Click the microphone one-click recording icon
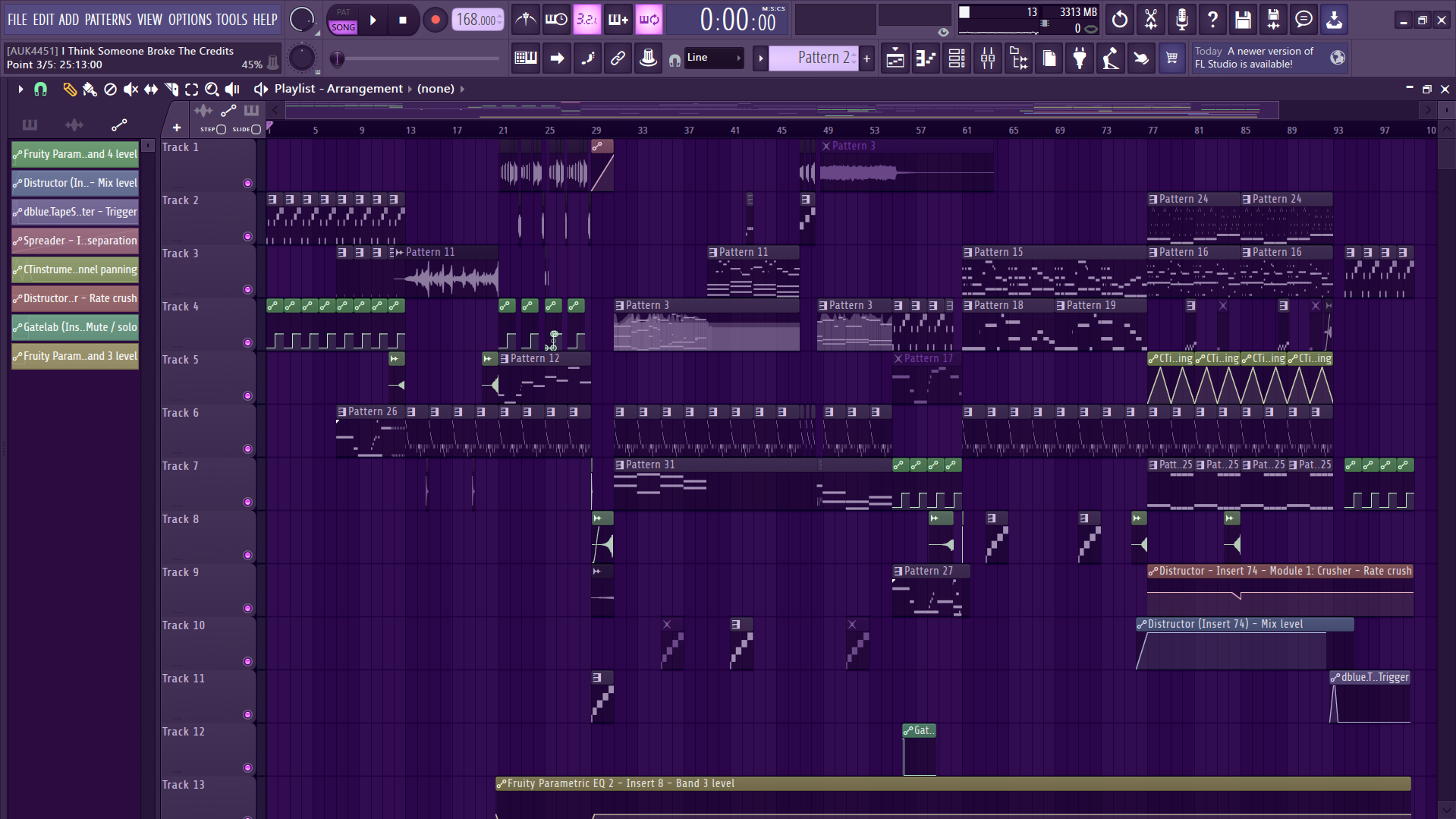The image size is (1456, 819). coord(1182,20)
